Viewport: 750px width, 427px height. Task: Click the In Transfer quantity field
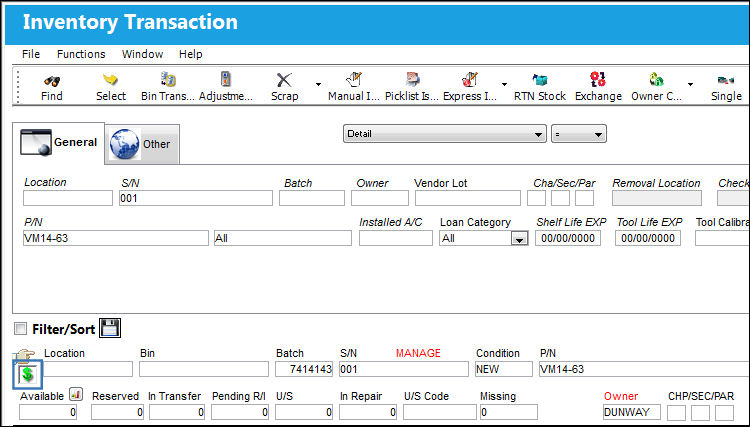pyautogui.click(x=177, y=412)
